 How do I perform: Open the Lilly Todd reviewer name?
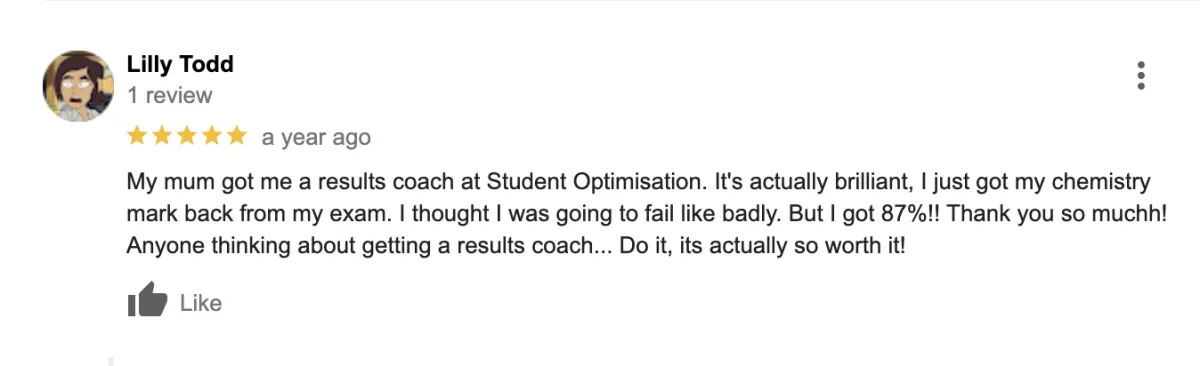[x=180, y=64]
